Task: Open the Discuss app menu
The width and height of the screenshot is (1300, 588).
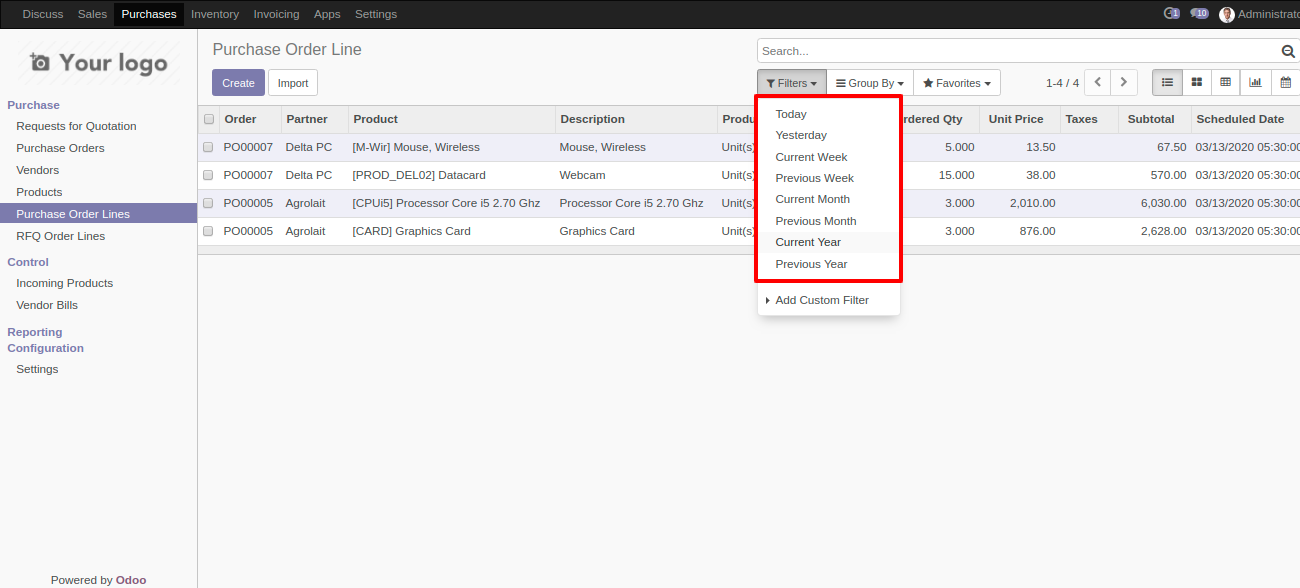Action: pyautogui.click(x=43, y=14)
